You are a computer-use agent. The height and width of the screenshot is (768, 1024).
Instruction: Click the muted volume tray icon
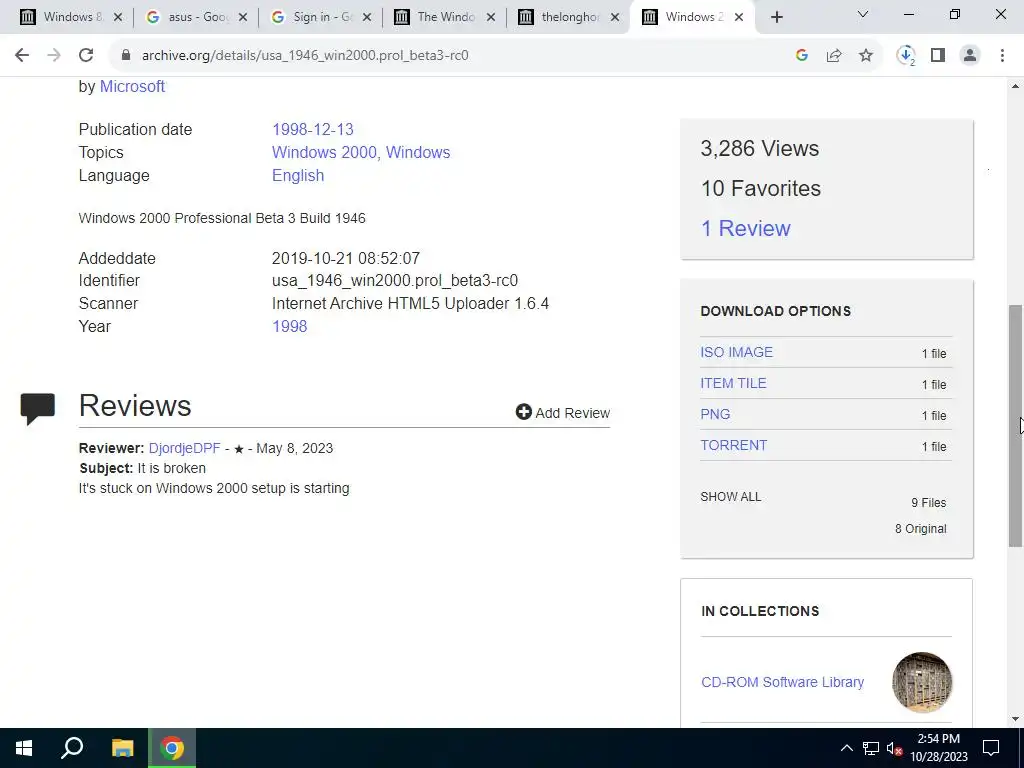point(894,748)
